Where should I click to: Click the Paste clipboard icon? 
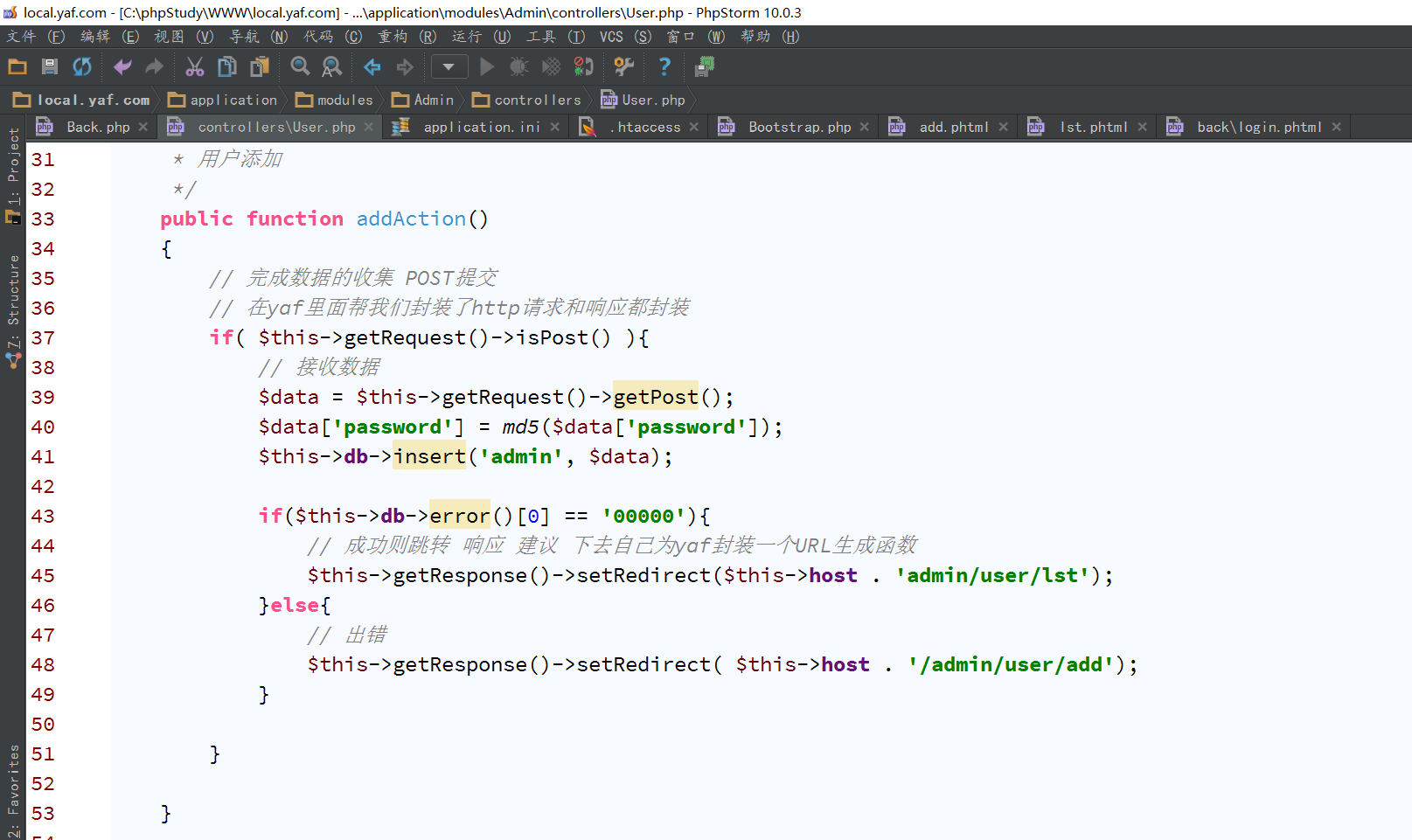coord(260,66)
